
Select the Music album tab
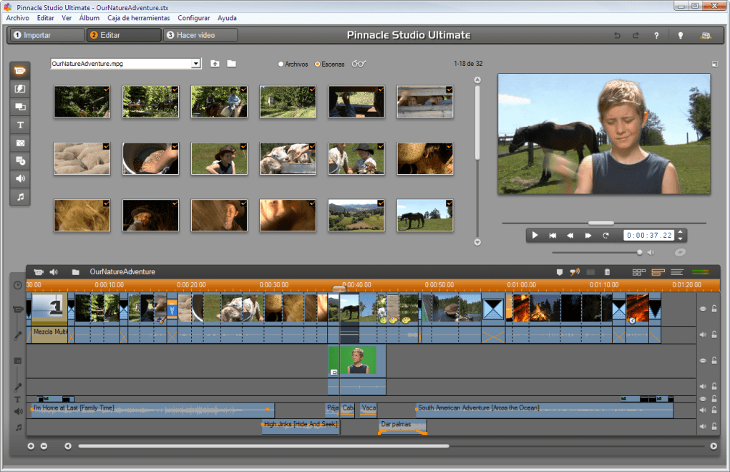(x=20, y=197)
